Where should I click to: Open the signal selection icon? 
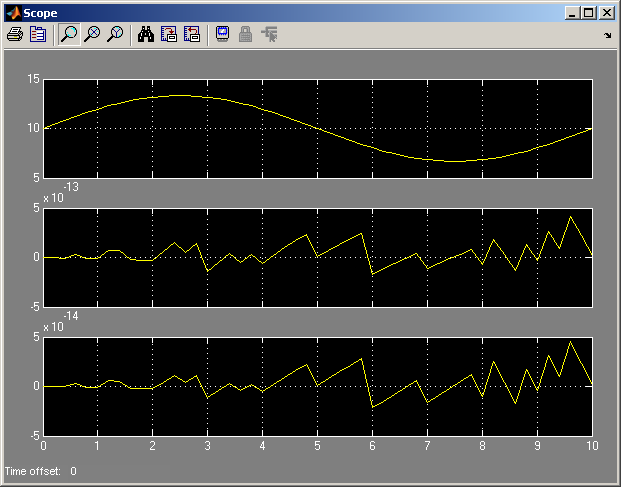[x=269, y=34]
